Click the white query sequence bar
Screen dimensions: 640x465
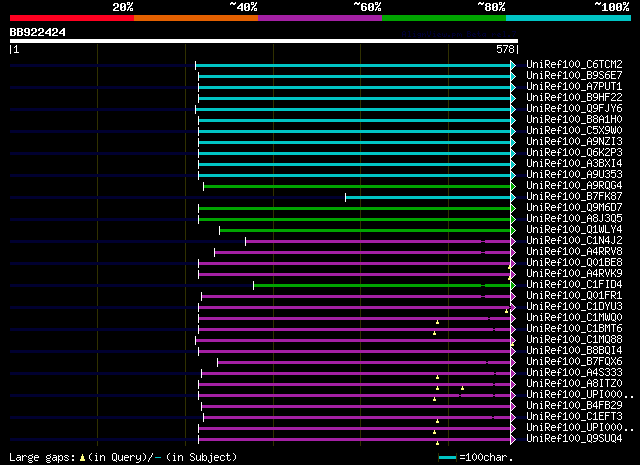264,41
